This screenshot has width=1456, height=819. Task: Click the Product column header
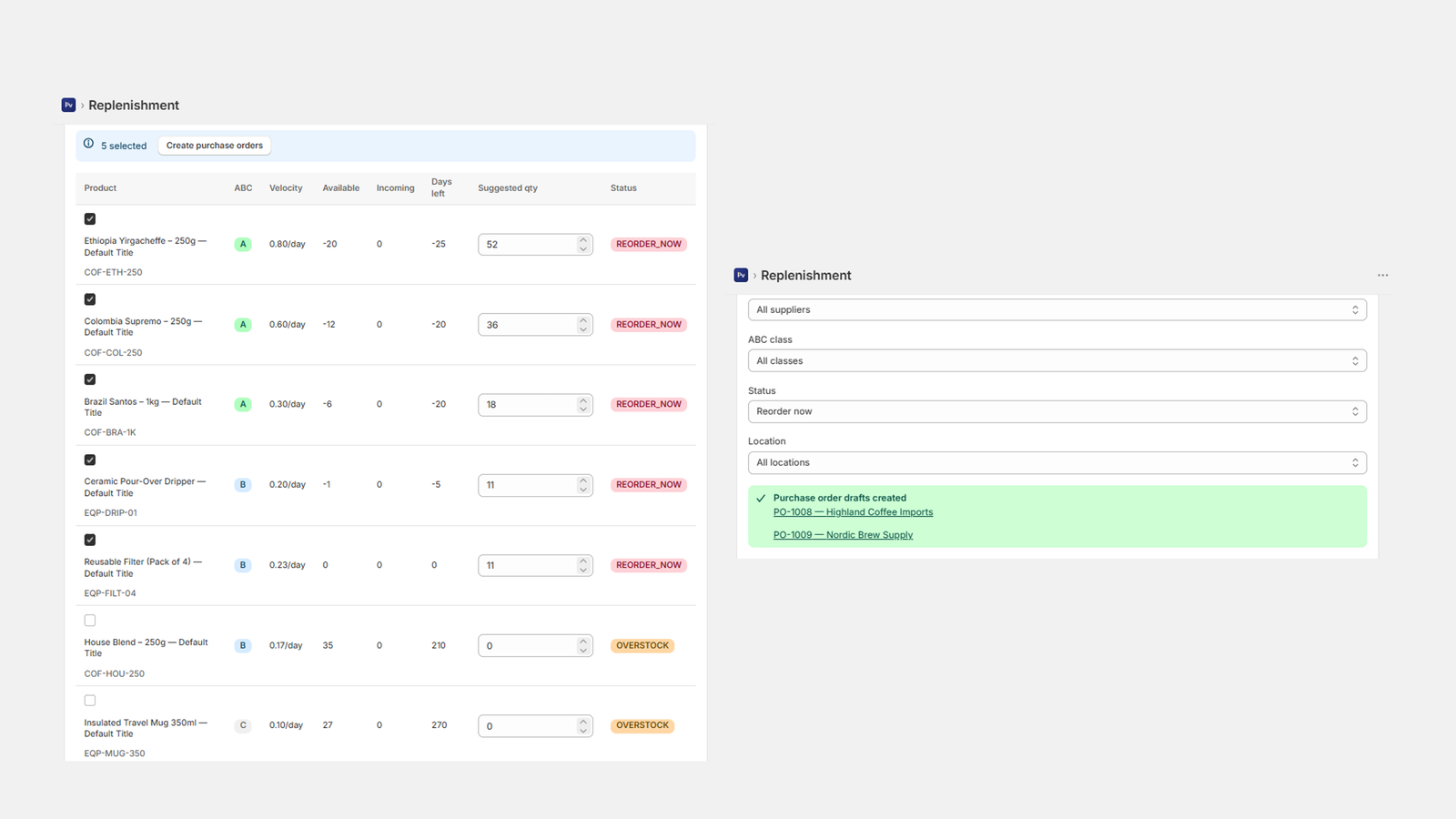(x=100, y=188)
